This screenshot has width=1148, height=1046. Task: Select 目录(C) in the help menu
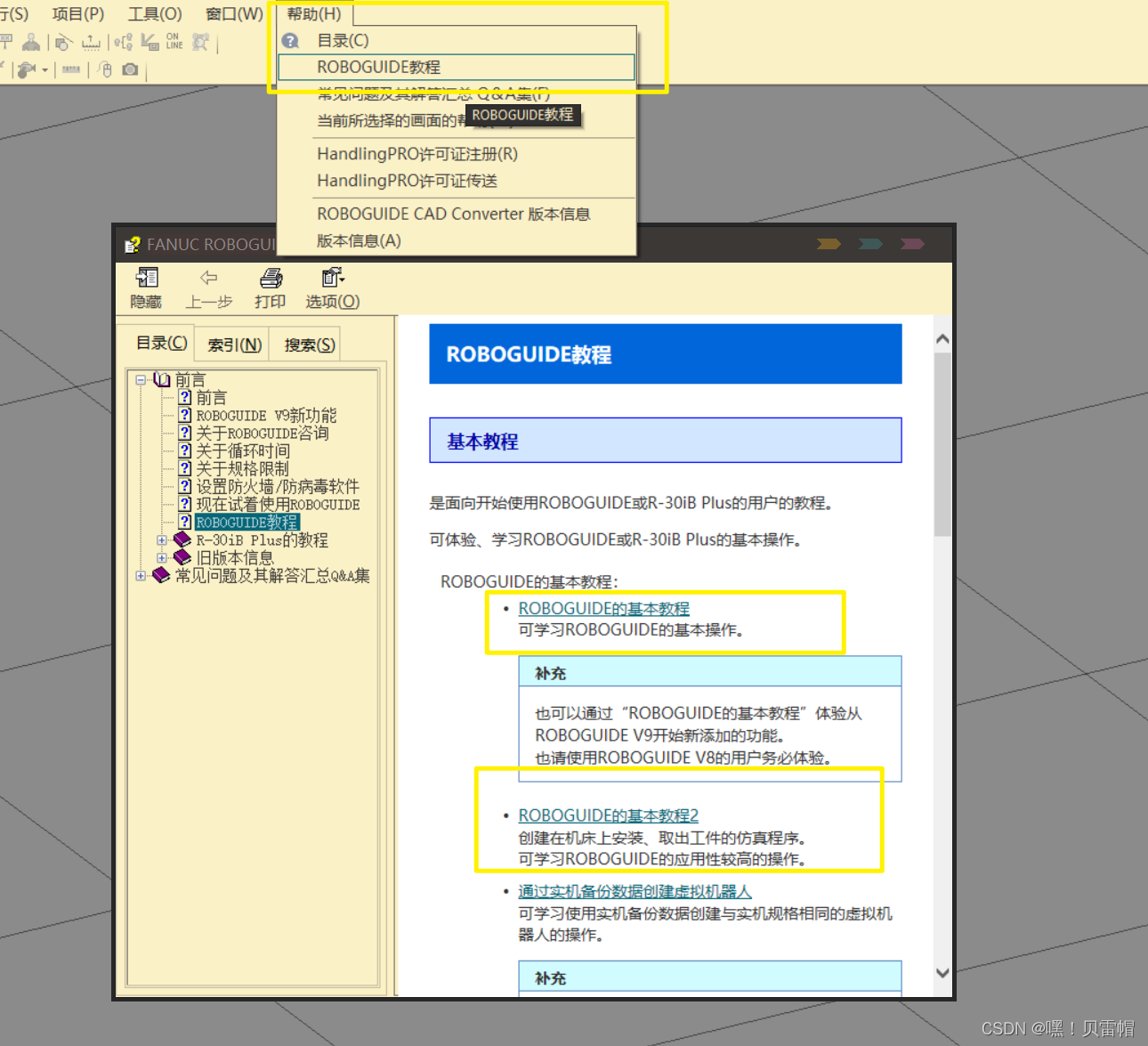[457, 41]
